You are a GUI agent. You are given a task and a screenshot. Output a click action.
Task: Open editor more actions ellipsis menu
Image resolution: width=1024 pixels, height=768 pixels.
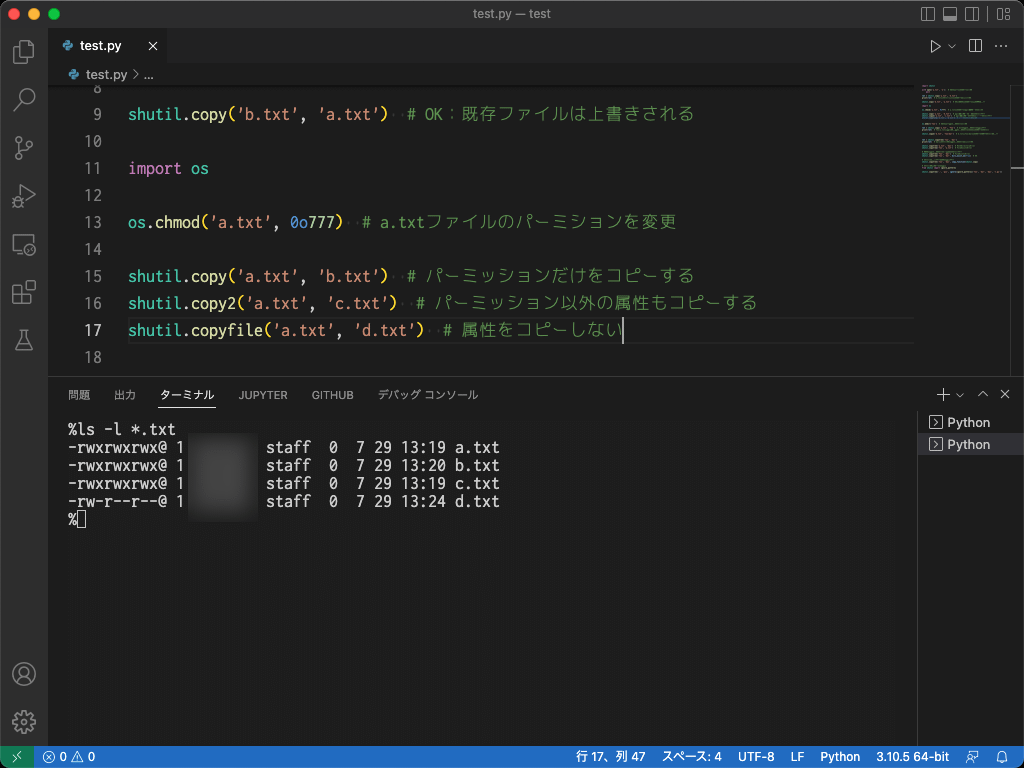click(x=1001, y=45)
